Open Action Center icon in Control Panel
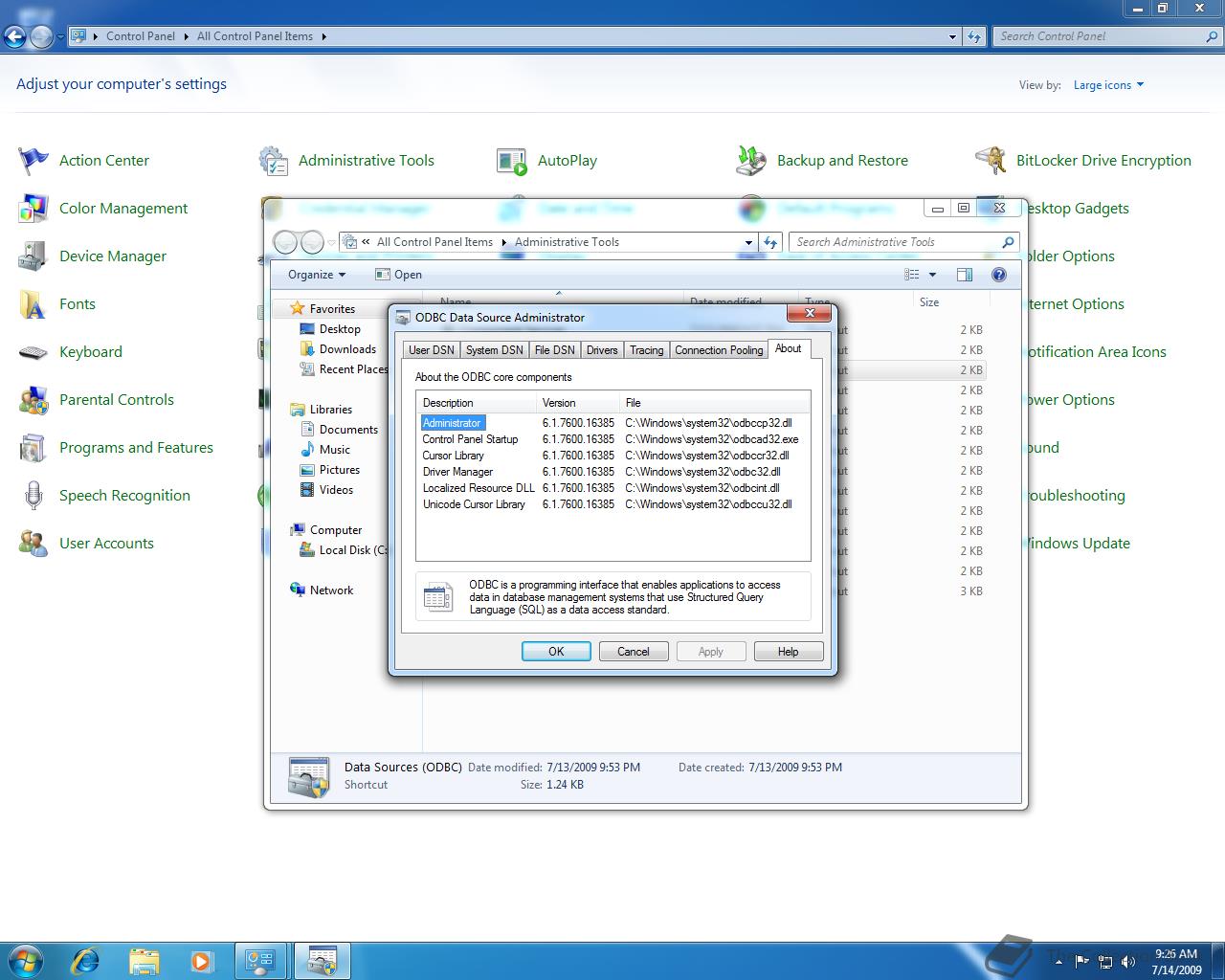Image resolution: width=1225 pixels, height=980 pixels. click(33, 161)
